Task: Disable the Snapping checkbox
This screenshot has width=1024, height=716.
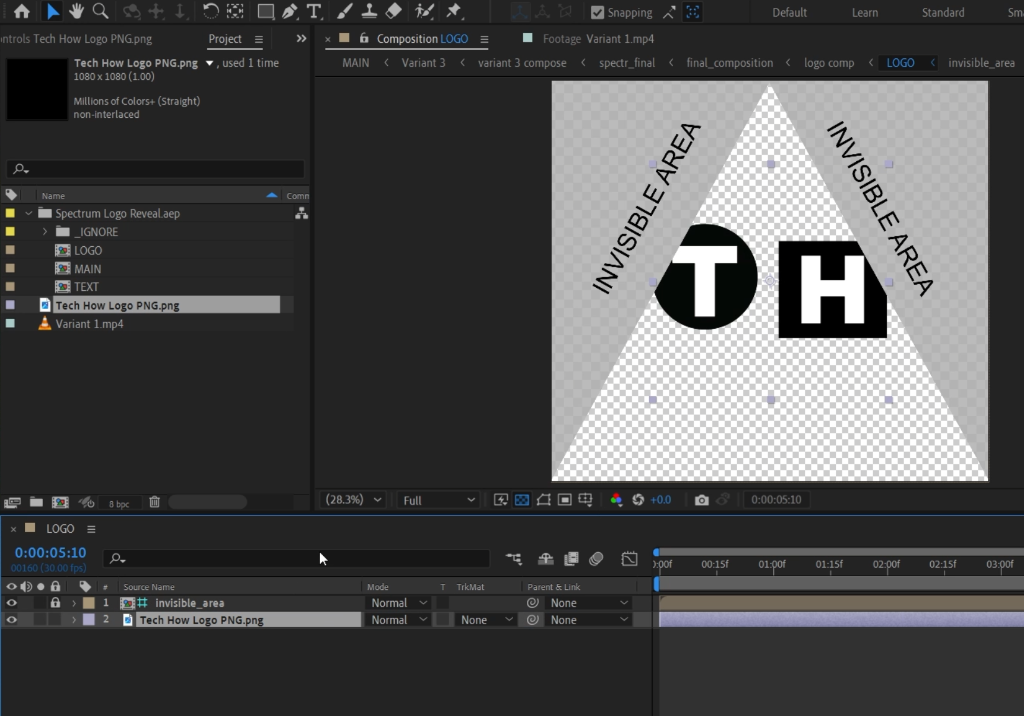Action: pyautogui.click(x=598, y=13)
